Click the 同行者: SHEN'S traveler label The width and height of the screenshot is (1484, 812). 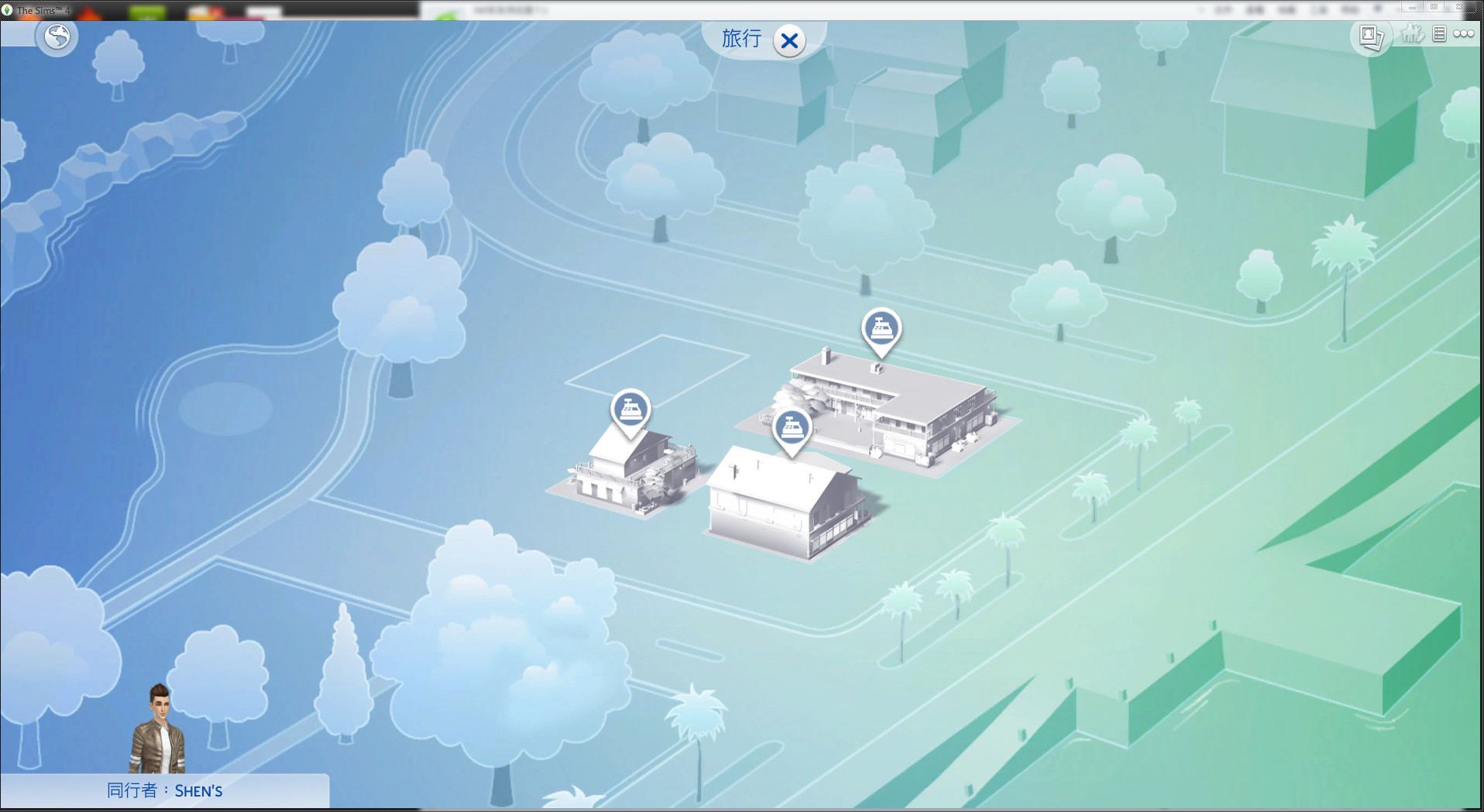(x=164, y=790)
